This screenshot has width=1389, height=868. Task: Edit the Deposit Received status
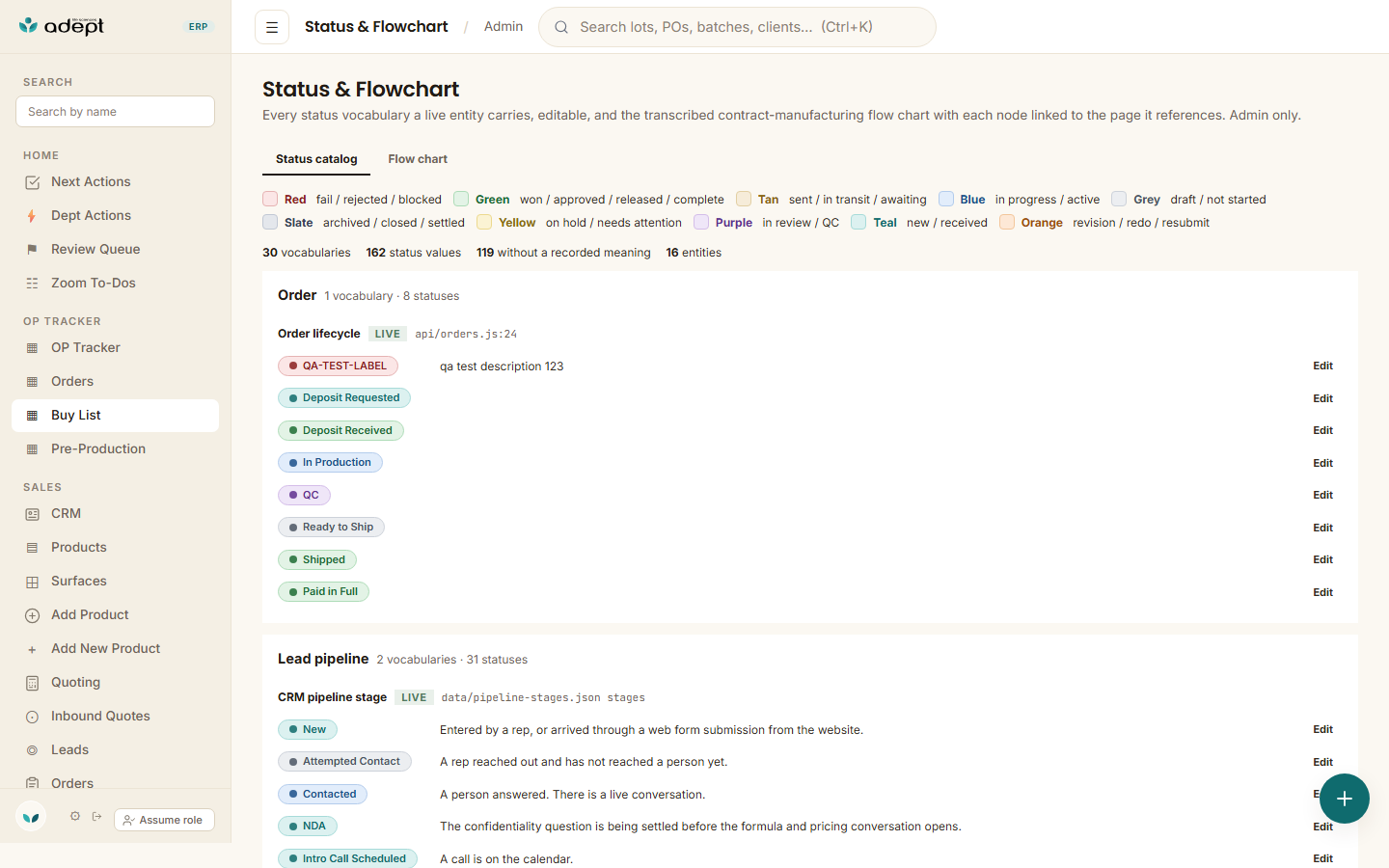pyautogui.click(x=1322, y=431)
